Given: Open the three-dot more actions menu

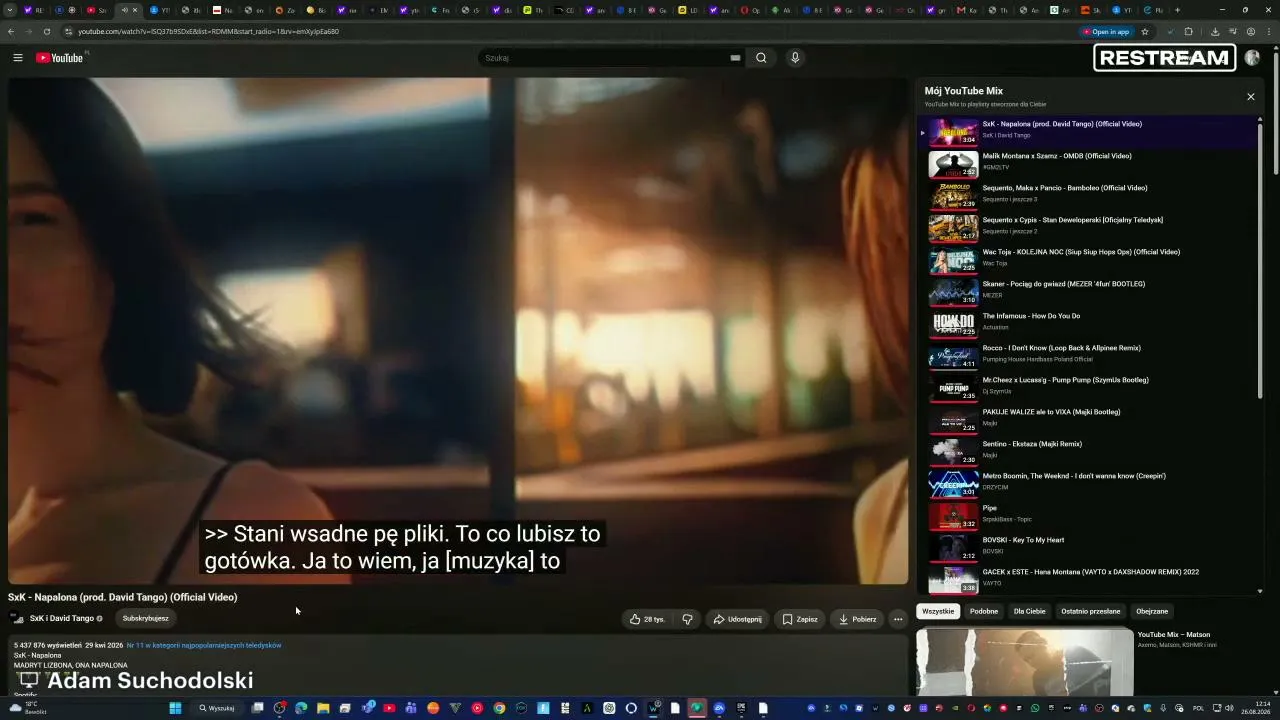Looking at the screenshot, I should point(898,619).
